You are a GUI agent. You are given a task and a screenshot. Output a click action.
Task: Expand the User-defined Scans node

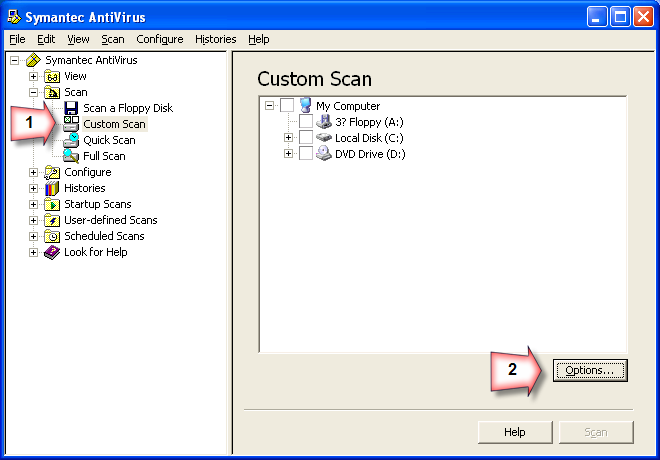33,220
